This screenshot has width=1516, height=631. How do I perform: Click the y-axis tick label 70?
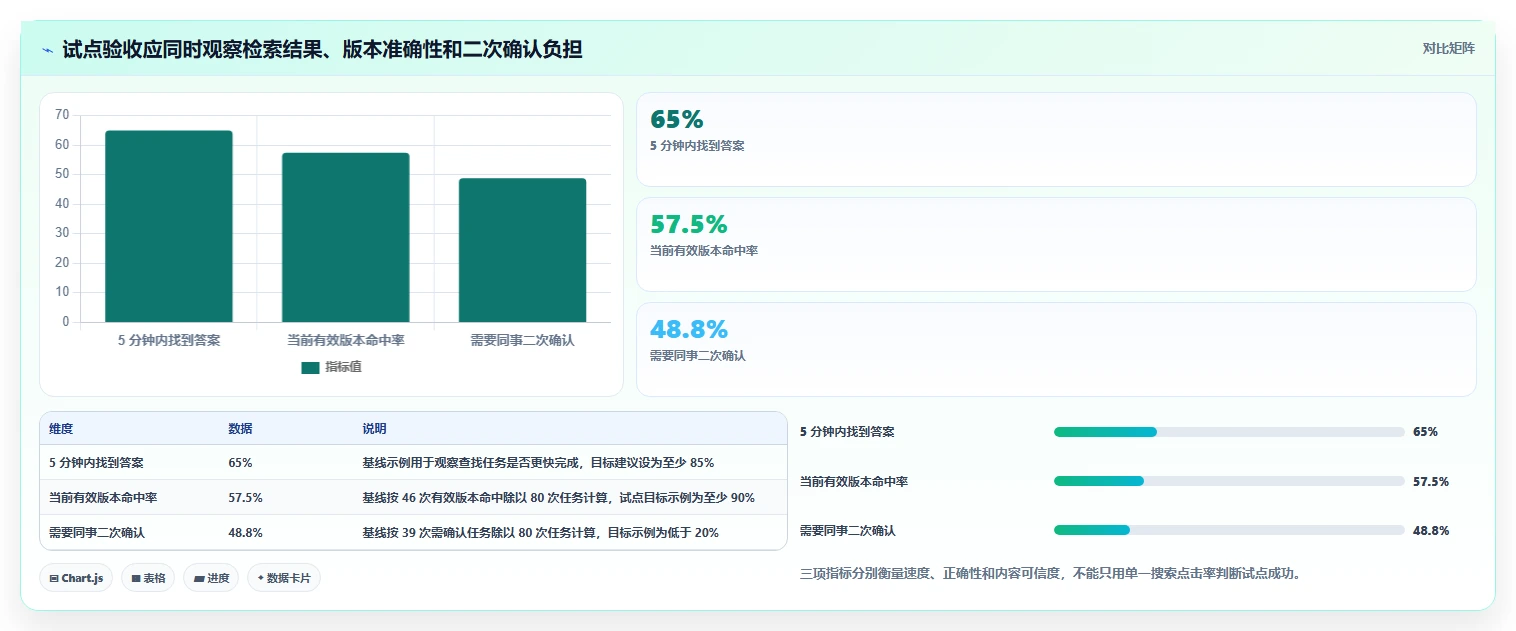click(x=62, y=115)
